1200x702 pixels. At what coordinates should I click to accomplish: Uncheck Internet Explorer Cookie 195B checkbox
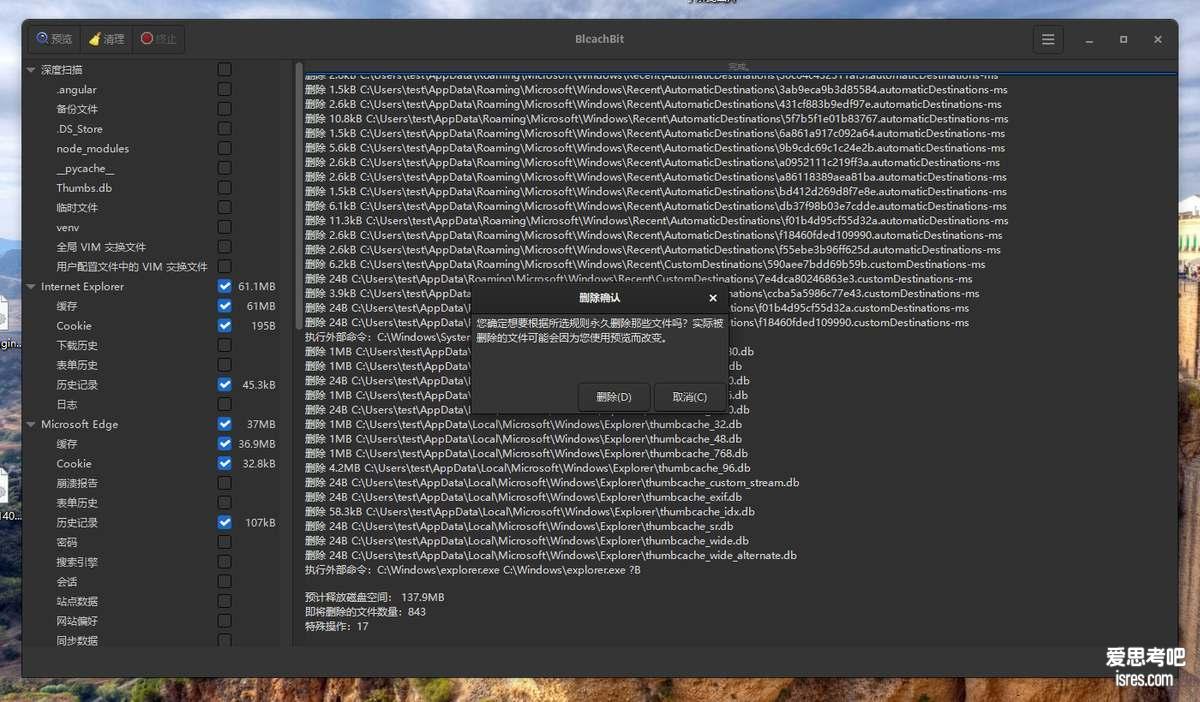[x=224, y=325]
